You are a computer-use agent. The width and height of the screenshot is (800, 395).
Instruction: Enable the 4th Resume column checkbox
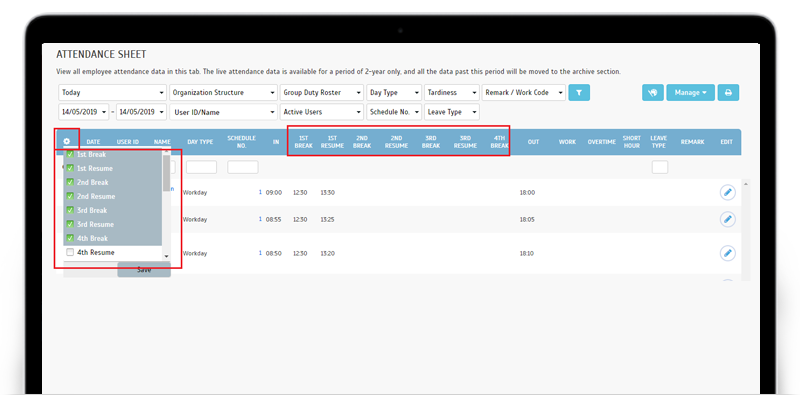click(70, 252)
